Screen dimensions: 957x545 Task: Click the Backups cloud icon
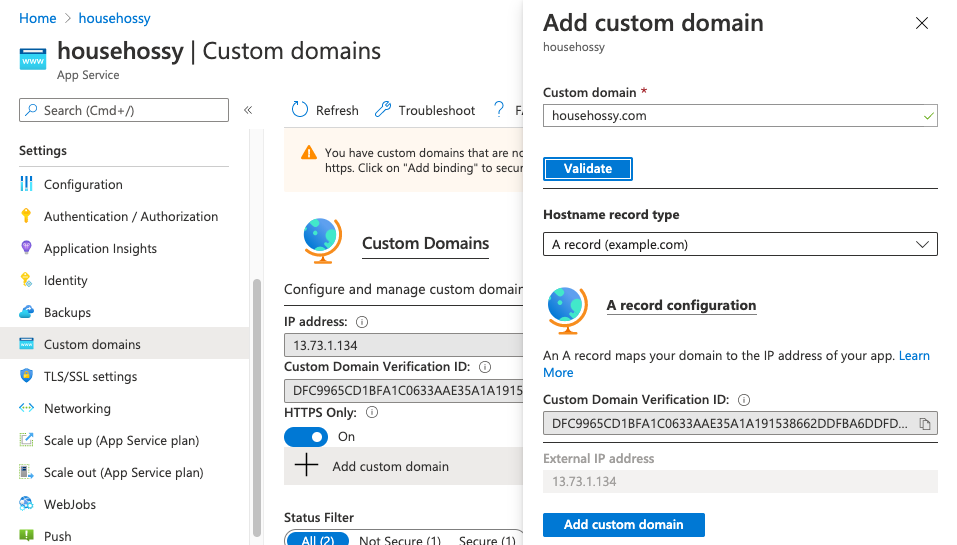point(26,312)
